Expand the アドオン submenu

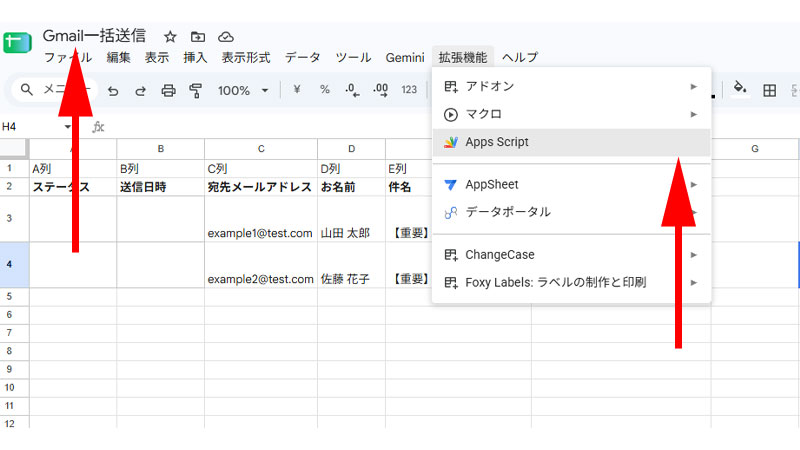571,86
